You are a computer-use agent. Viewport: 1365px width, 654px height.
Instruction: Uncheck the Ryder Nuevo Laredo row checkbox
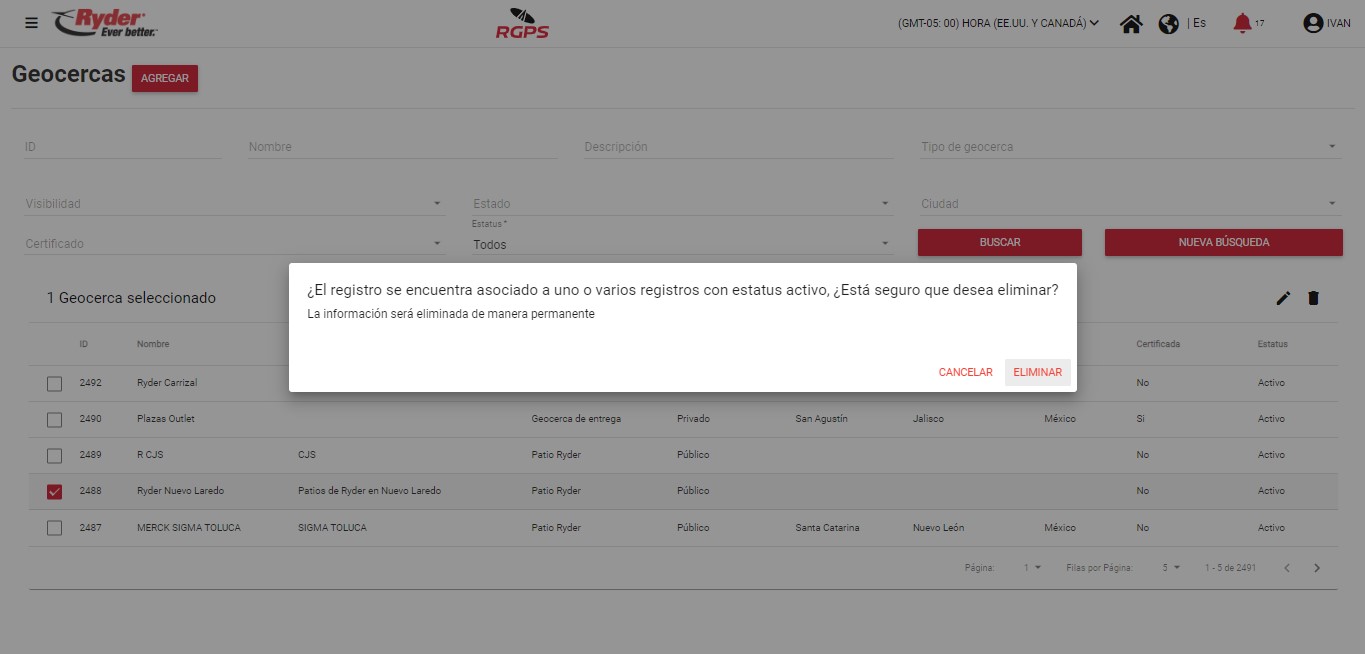tap(55, 491)
